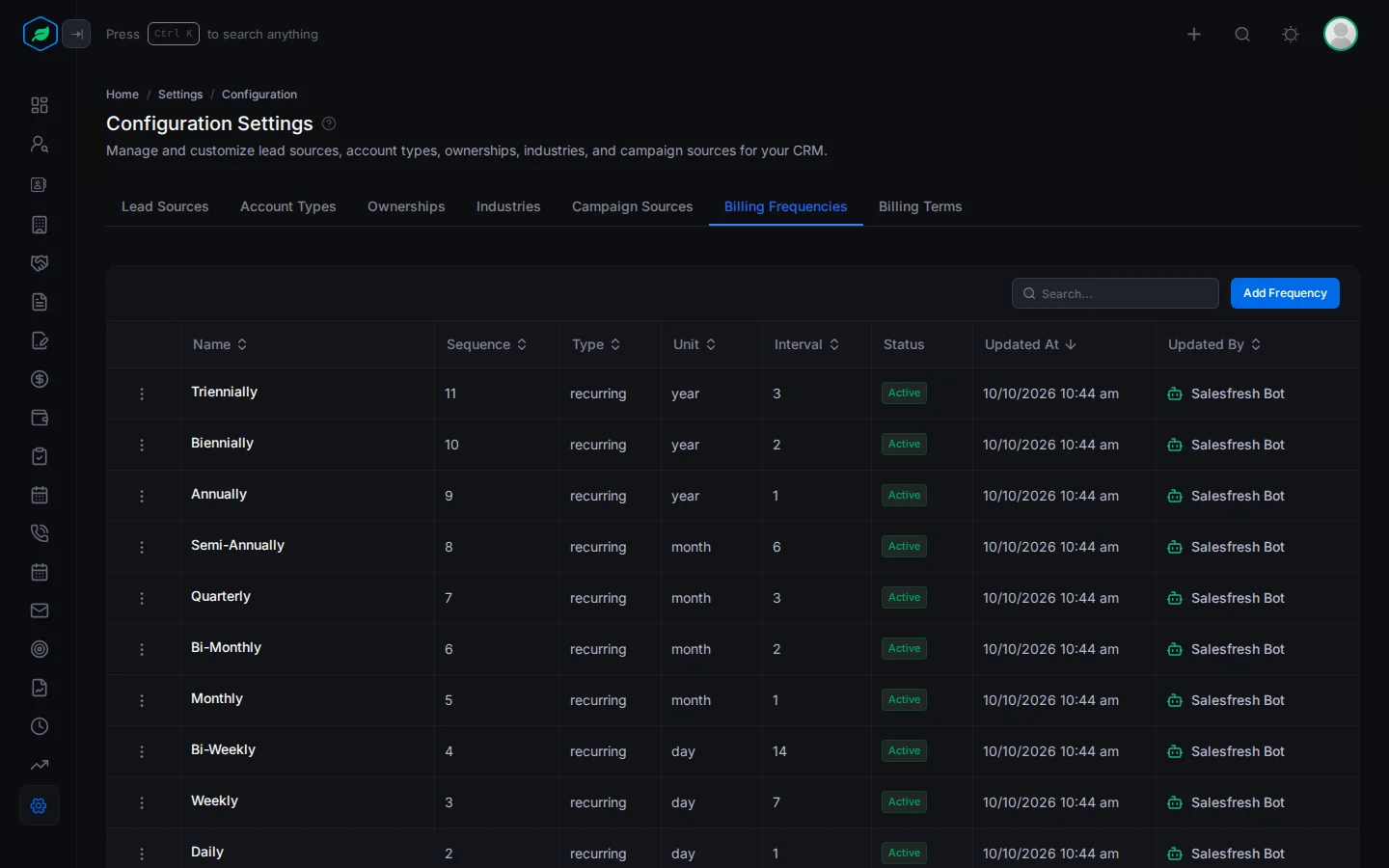Open the phone calls sidebar icon
Image resolution: width=1389 pixels, height=868 pixels.
[40, 533]
